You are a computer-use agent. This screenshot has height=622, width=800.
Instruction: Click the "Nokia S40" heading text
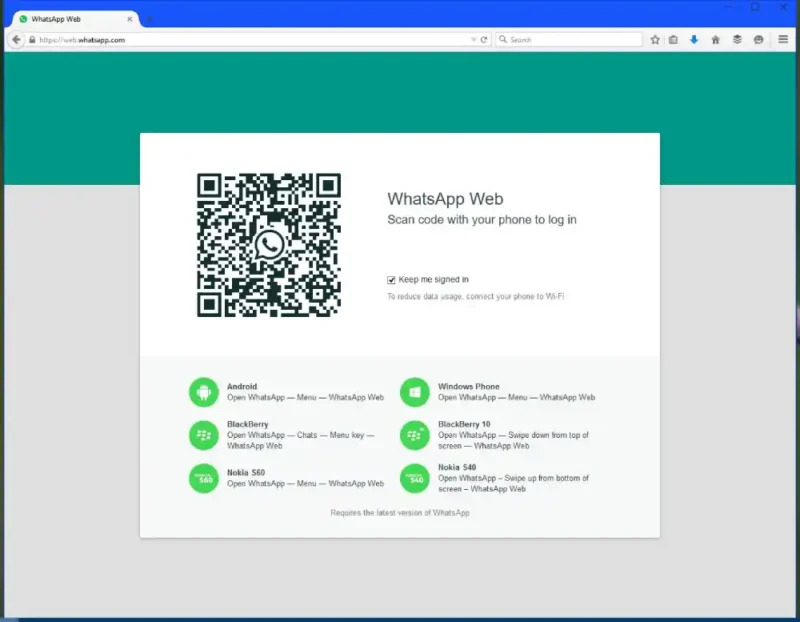457,467
